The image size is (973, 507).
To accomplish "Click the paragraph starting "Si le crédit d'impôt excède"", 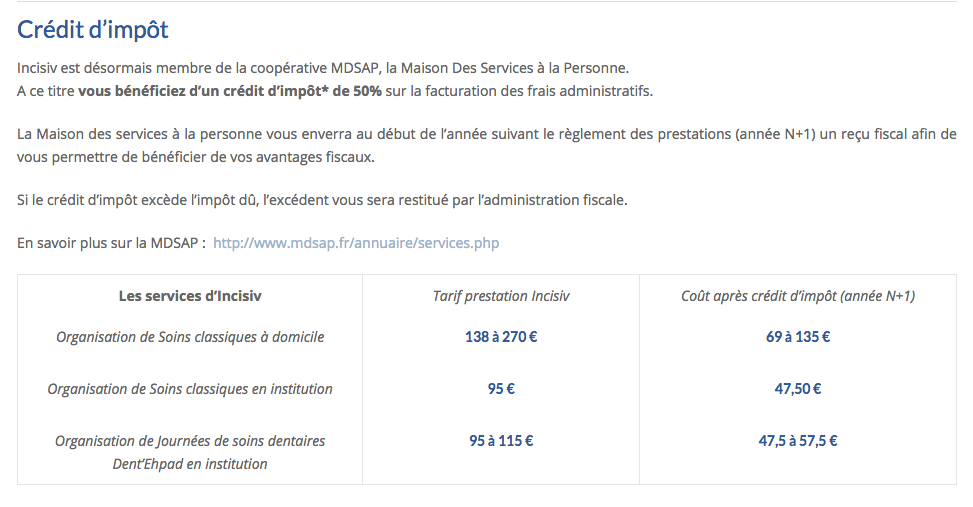I will pos(322,199).
